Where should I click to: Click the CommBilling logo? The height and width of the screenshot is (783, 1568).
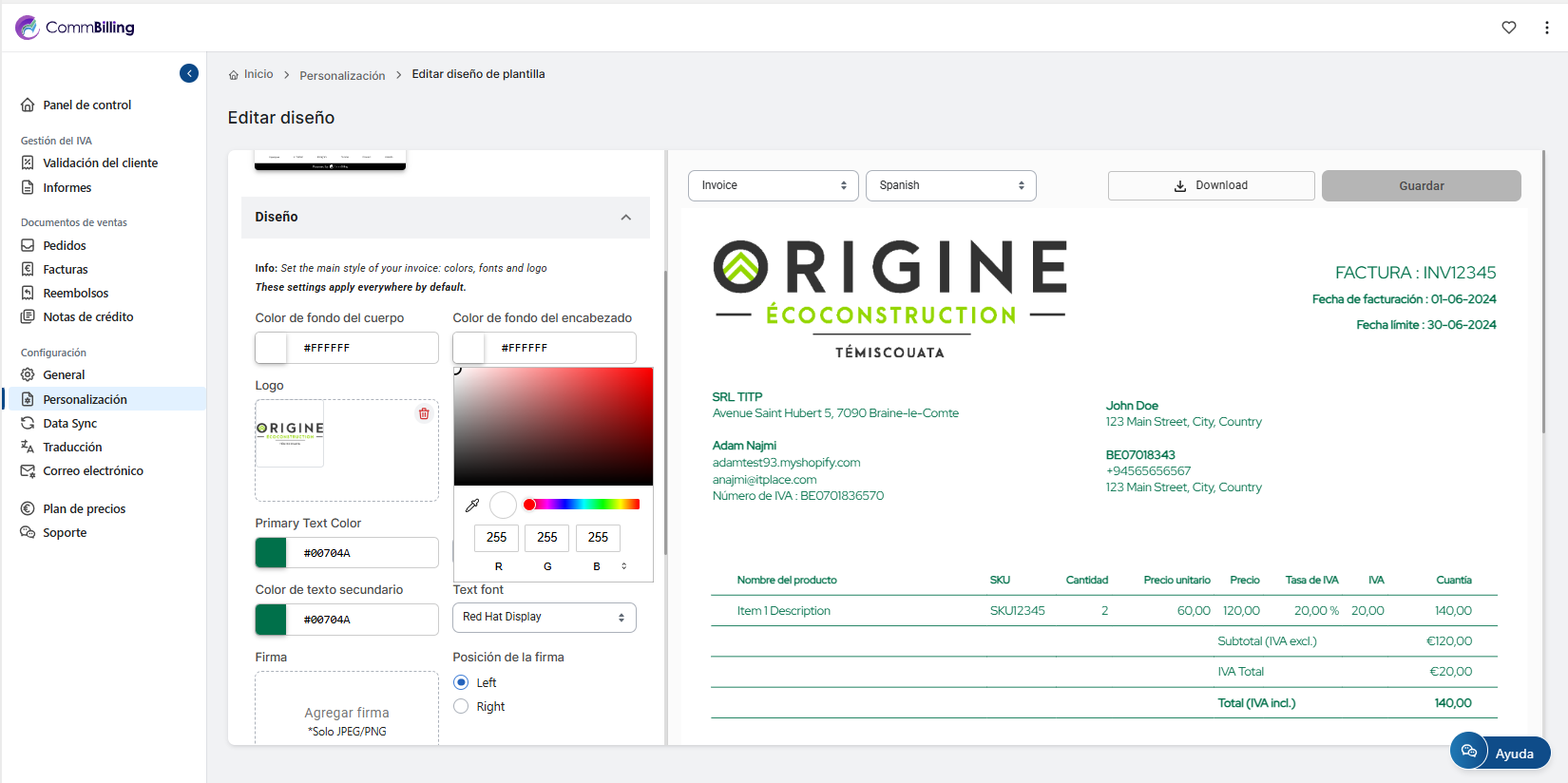click(x=76, y=28)
